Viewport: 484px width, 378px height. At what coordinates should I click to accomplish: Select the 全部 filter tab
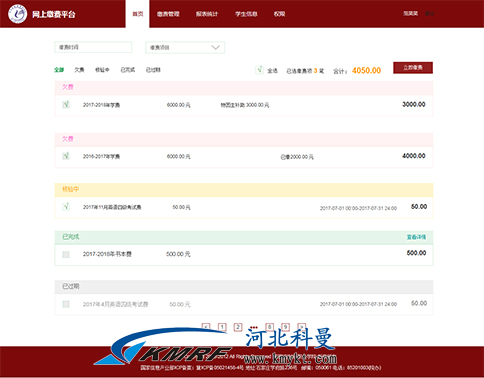[x=59, y=70]
